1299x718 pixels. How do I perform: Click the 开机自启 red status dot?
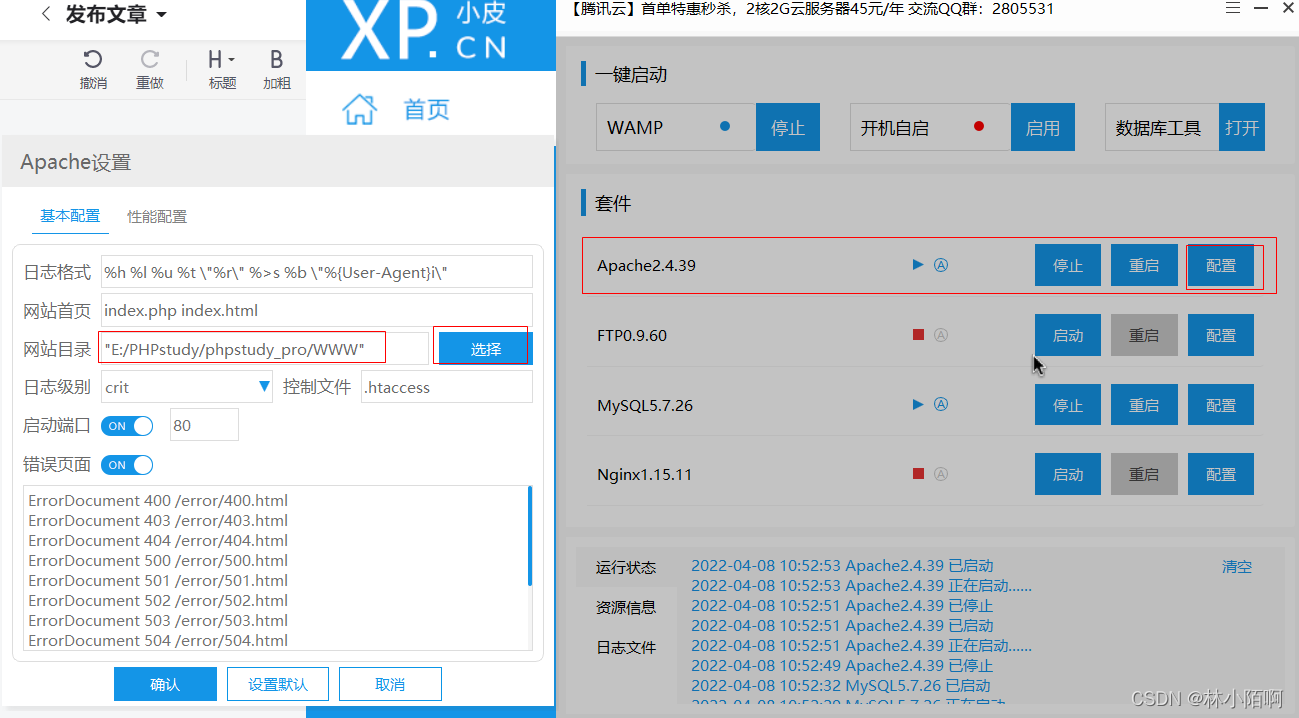979,126
